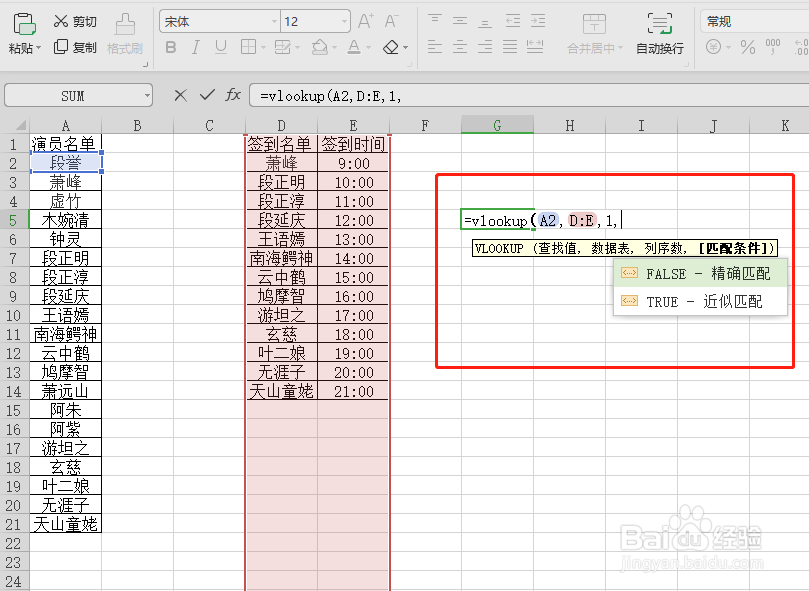
Task: Select the column G header
Action: [497, 125]
